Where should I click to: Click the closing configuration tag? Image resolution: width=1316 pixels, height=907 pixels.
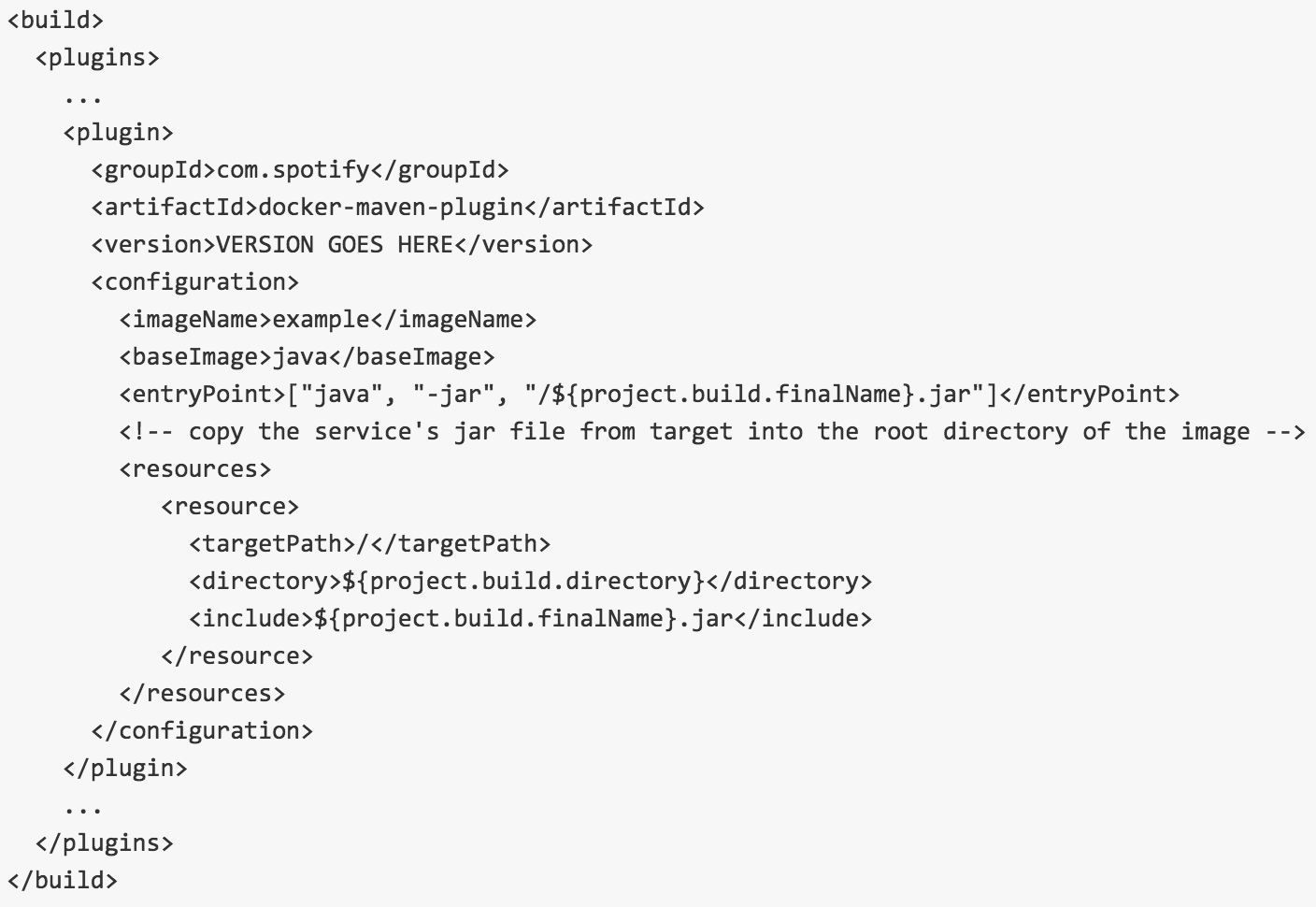point(202,731)
